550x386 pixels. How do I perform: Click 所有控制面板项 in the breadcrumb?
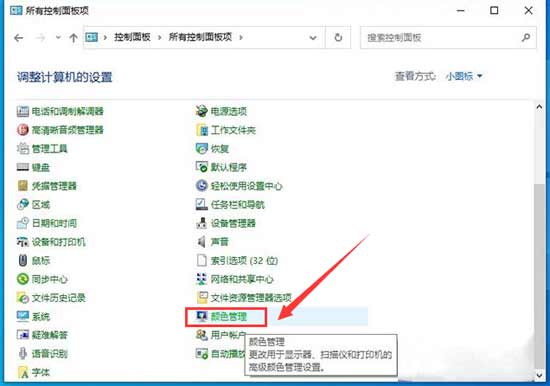[200, 37]
